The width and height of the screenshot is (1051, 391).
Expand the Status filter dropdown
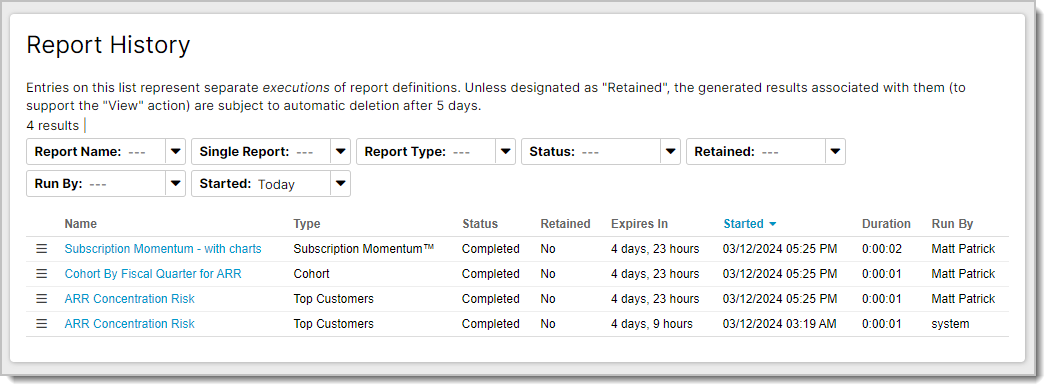click(670, 152)
